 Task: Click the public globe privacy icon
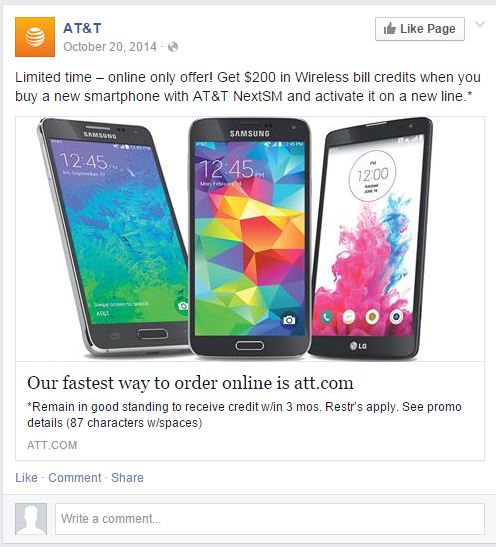coord(173,47)
